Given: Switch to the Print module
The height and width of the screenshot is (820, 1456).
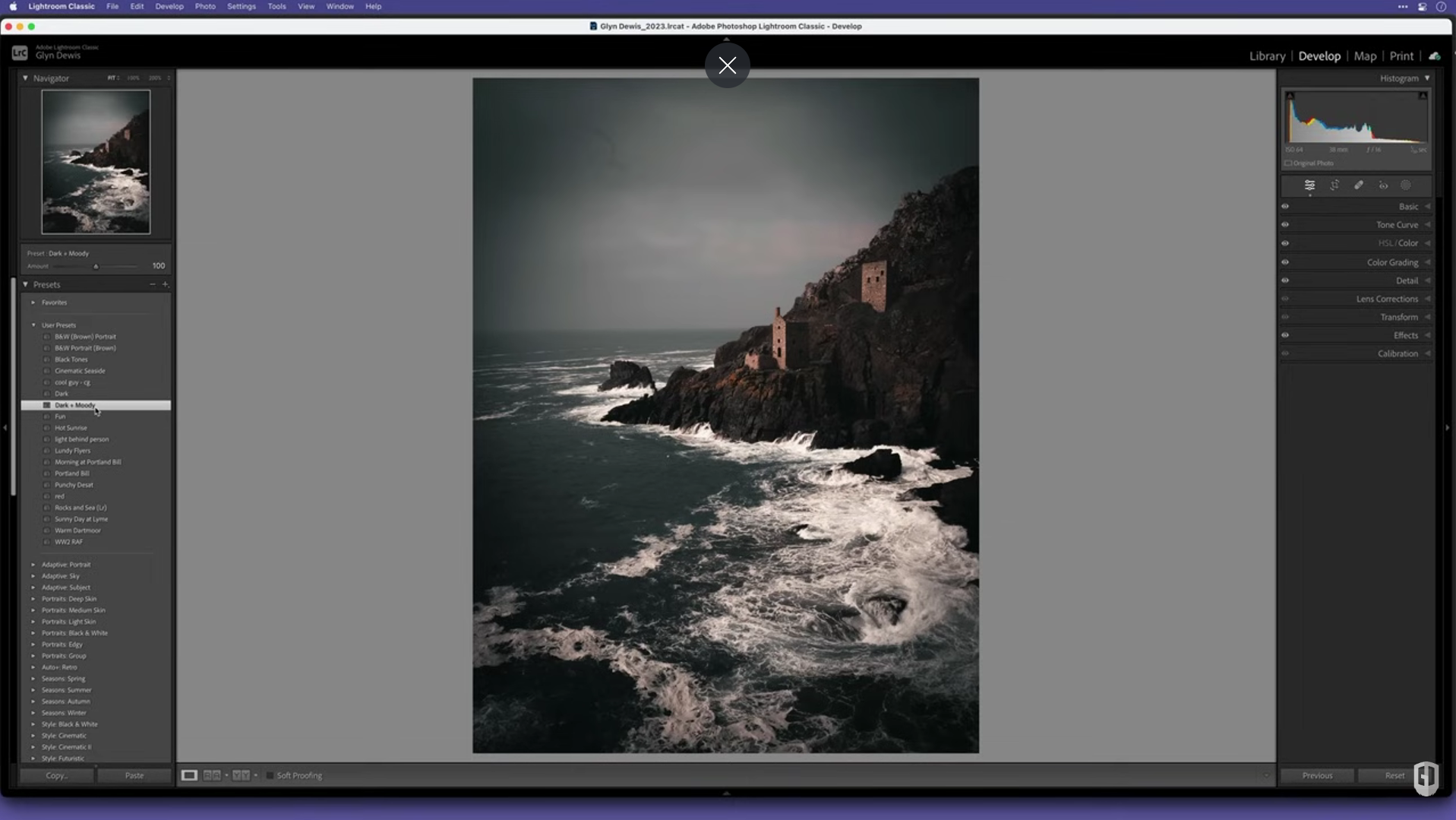Looking at the screenshot, I should [x=1401, y=56].
